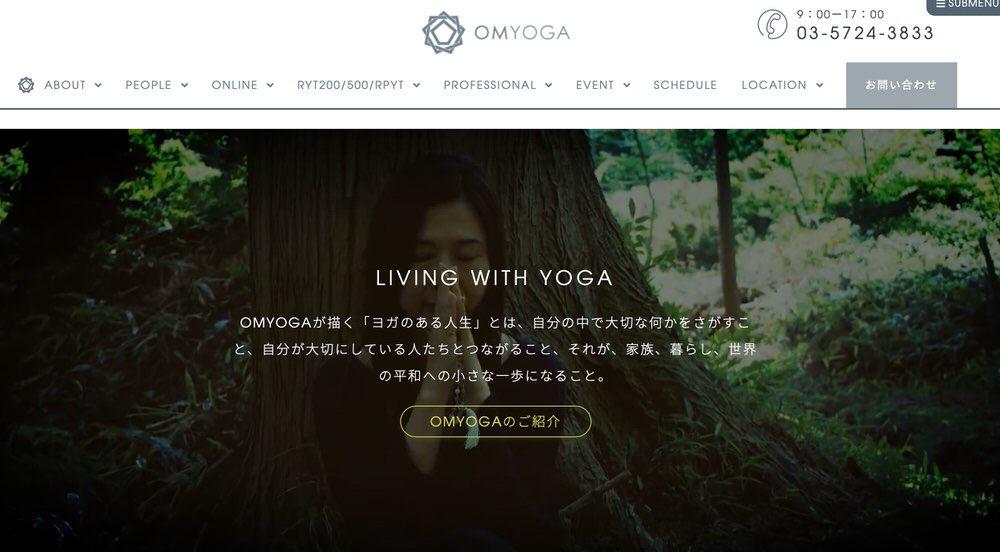1000x552 pixels.
Task: Click the OMYOGA geometric logo icon in header
Action: (443, 33)
